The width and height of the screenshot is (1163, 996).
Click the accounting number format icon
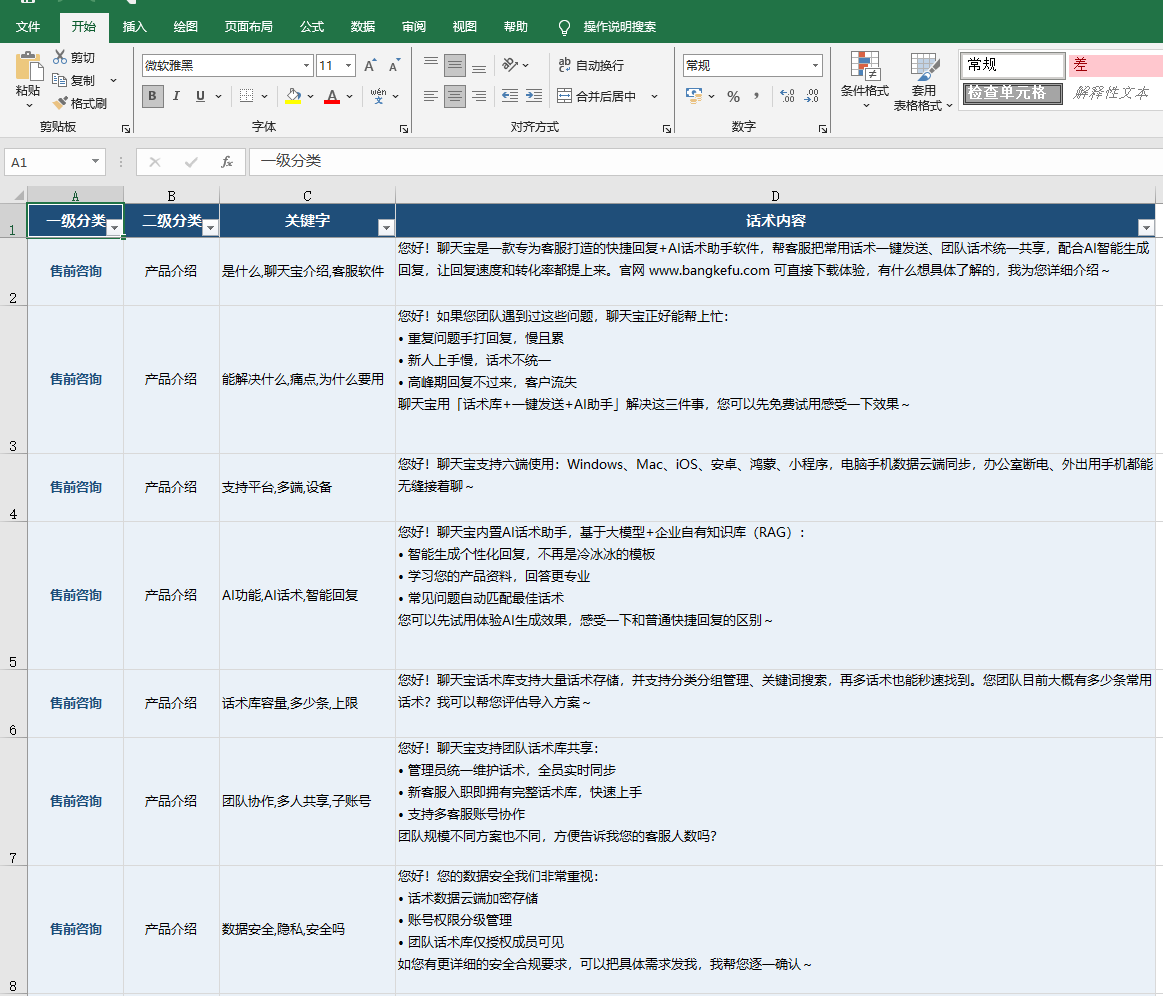(x=693, y=96)
